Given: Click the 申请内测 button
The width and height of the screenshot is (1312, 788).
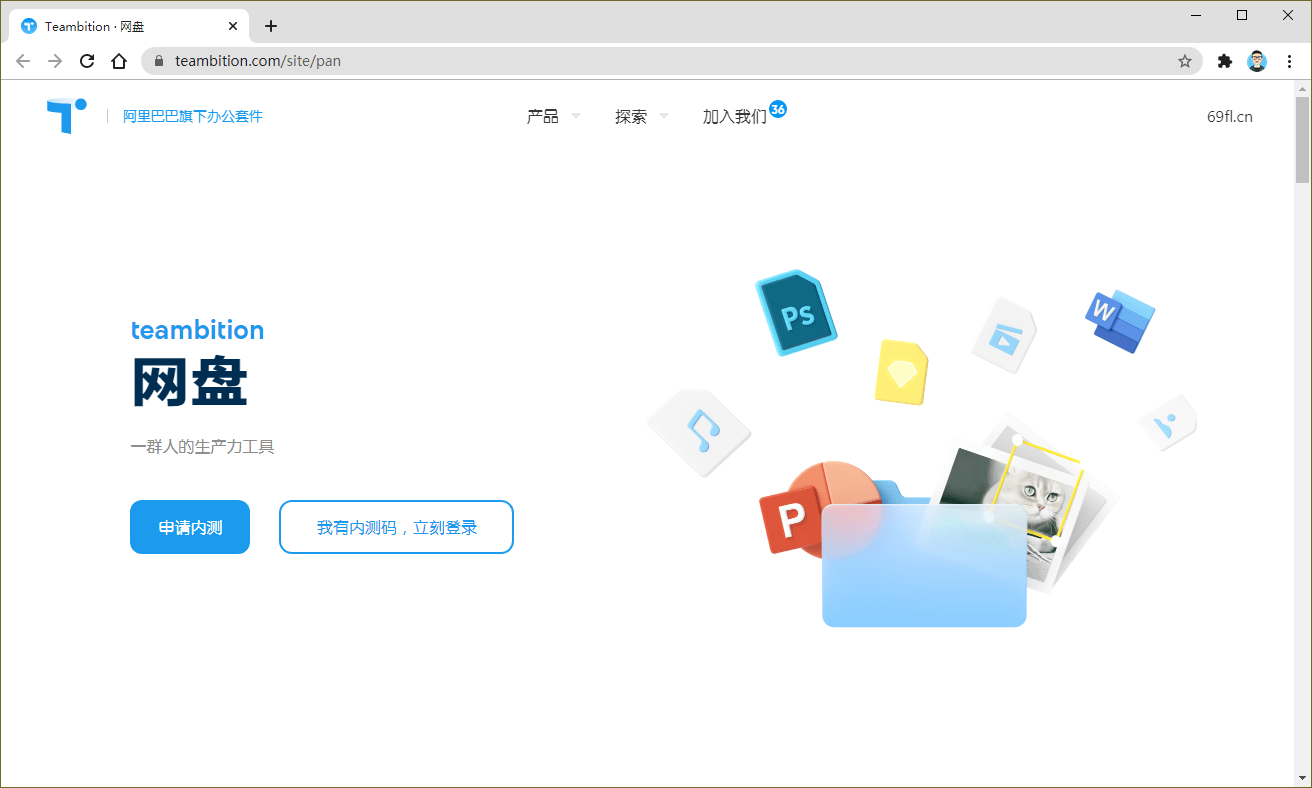Looking at the screenshot, I should (190, 527).
